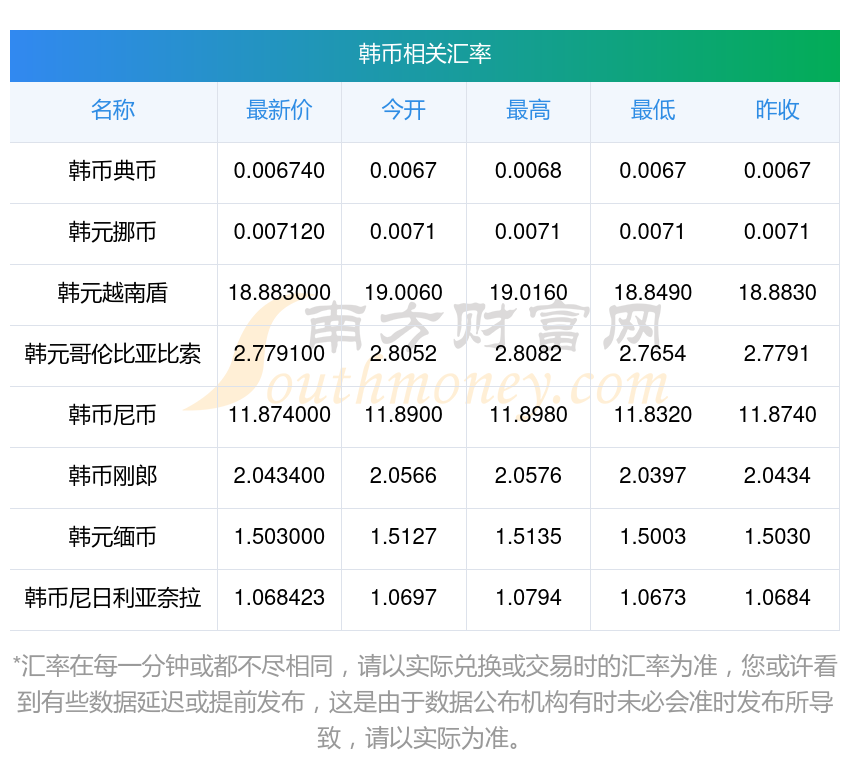Click the value 11.8740
The image size is (850, 769).
tap(777, 415)
